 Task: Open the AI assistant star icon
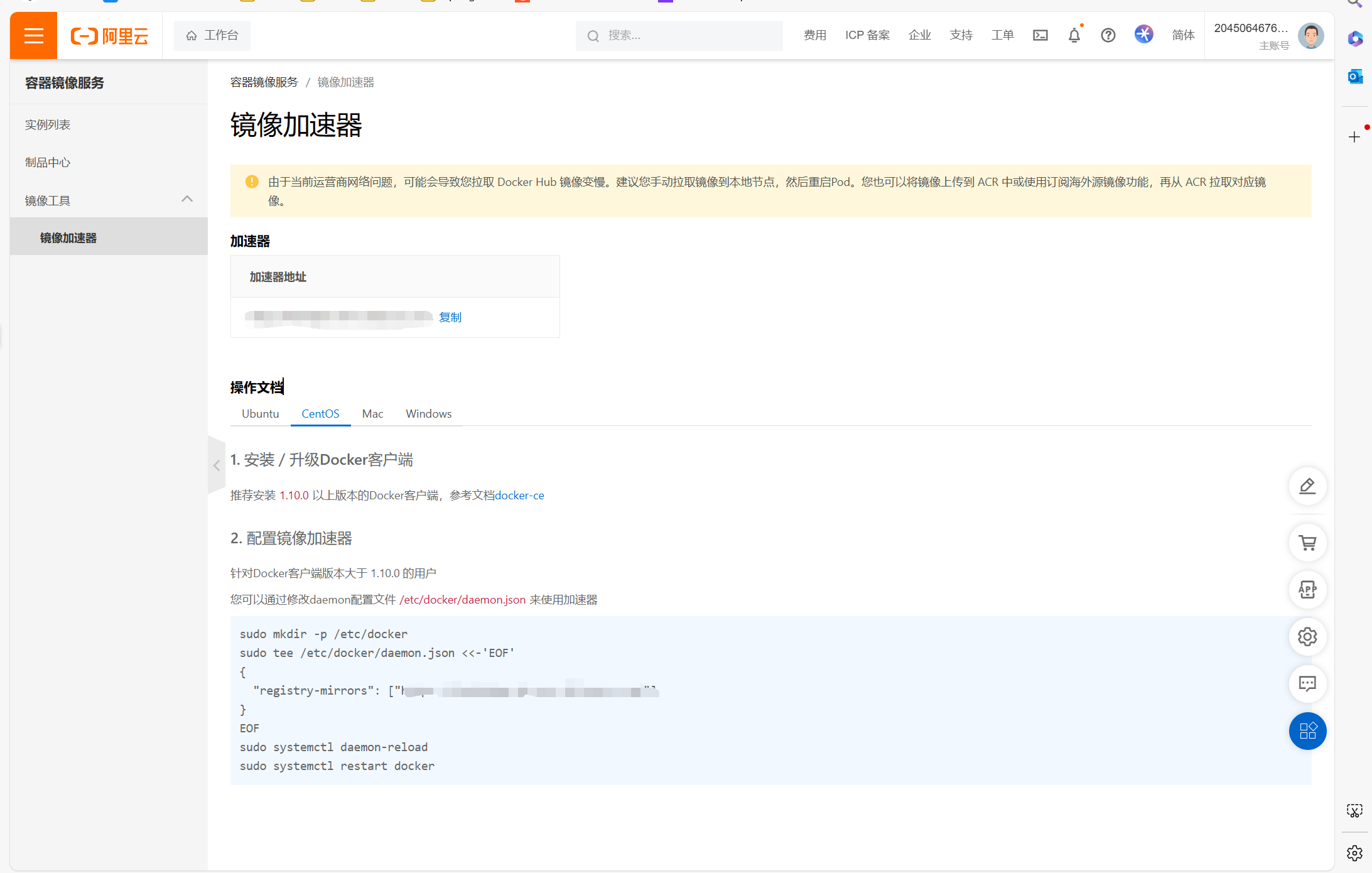point(1143,34)
